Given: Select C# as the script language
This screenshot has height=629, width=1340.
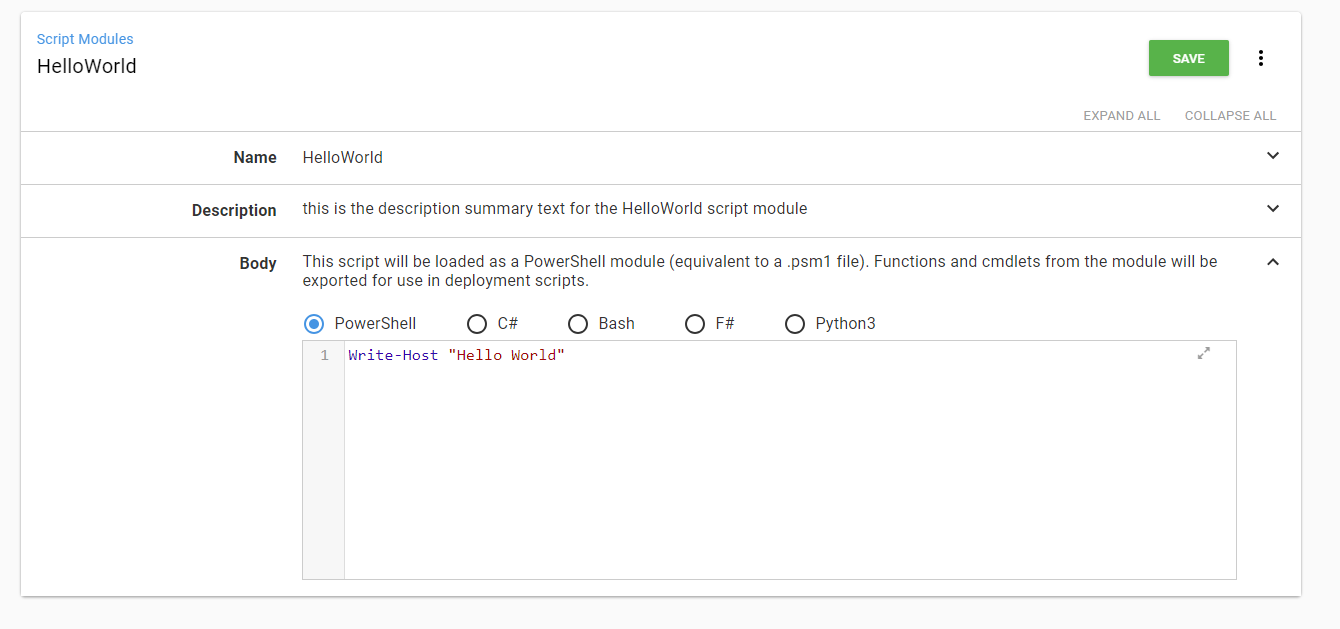Looking at the screenshot, I should pos(477,323).
